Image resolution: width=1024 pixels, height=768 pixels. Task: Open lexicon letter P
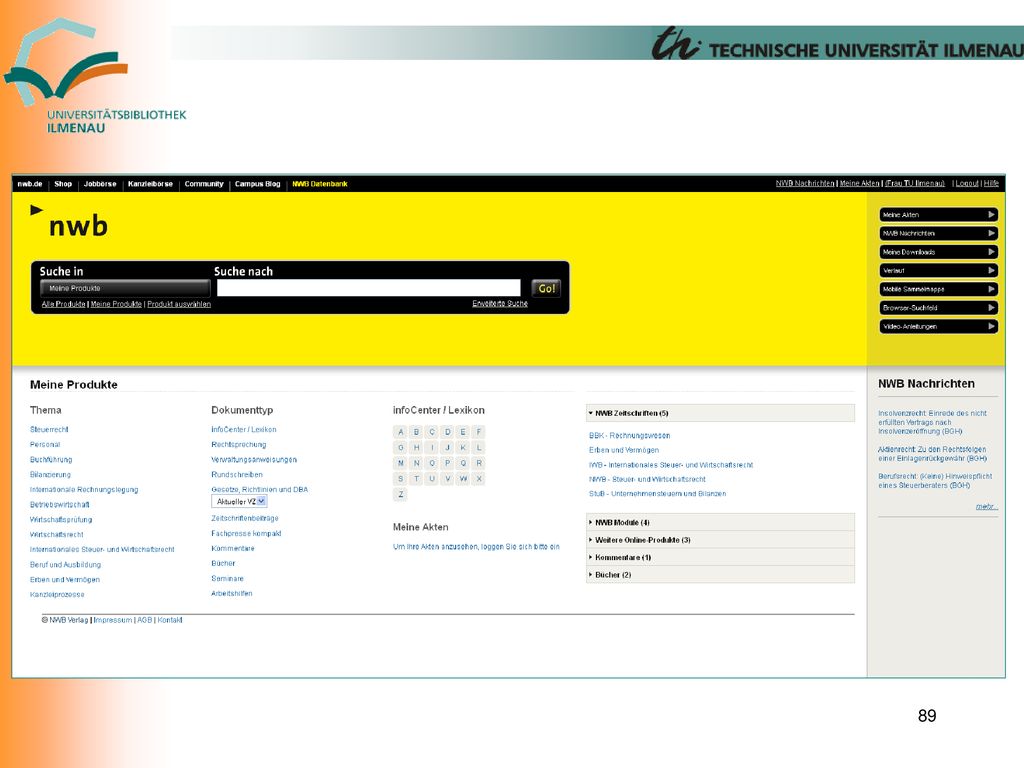point(448,464)
